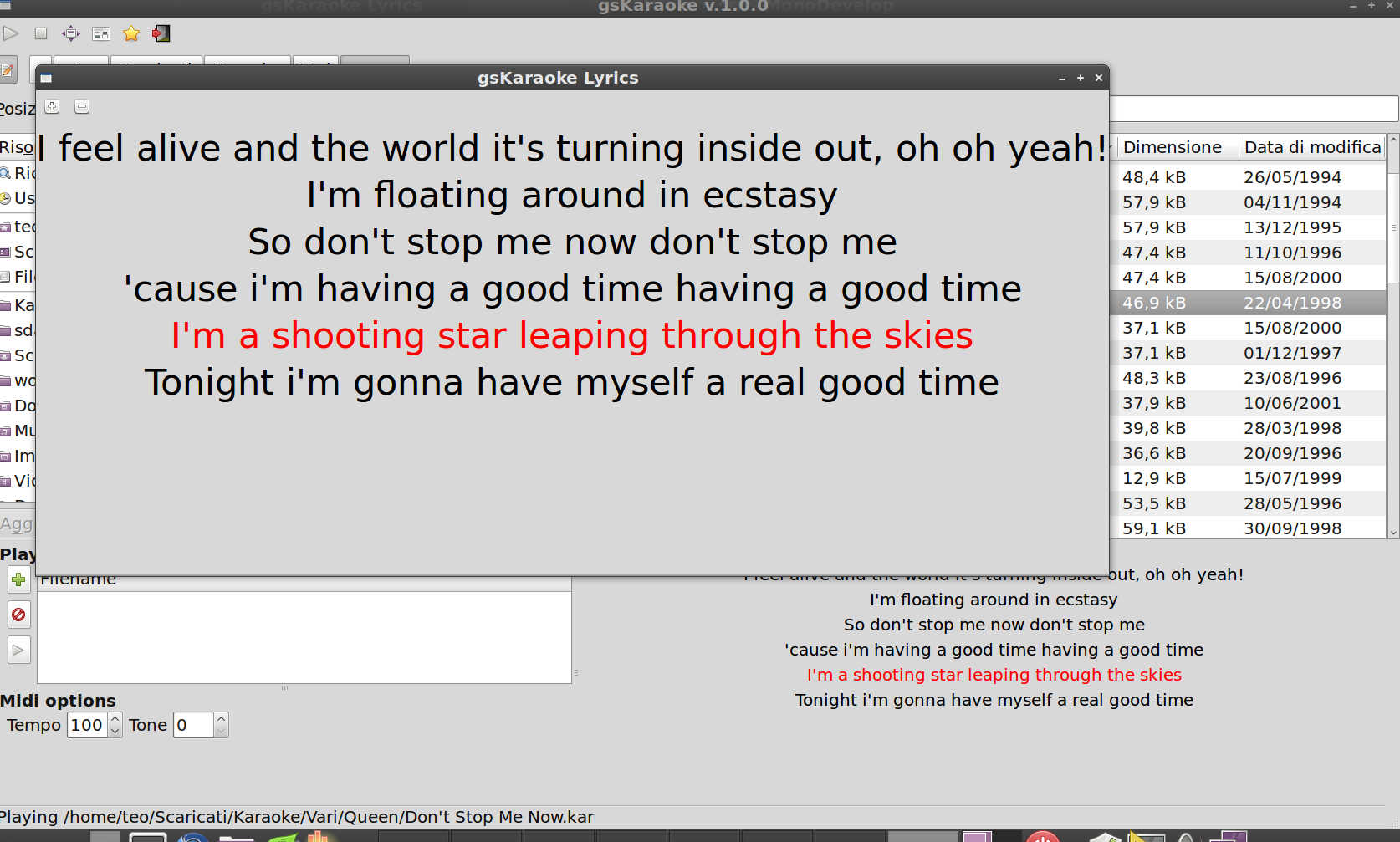Open the lyrics window toolbar icon
The width and height of the screenshot is (1400, 842).
101,33
